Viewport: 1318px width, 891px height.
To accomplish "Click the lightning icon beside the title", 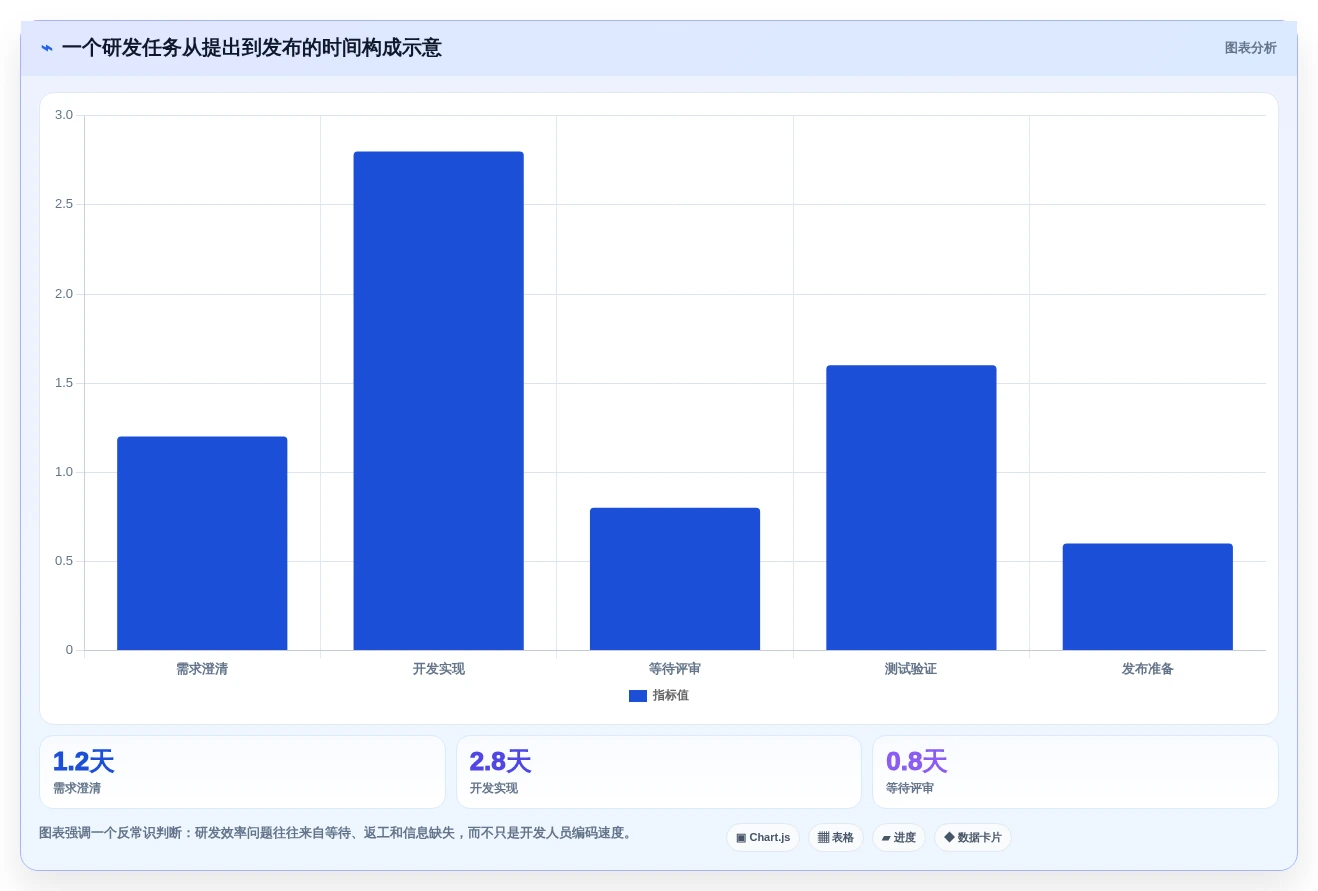I will click(x=47, y=48).
